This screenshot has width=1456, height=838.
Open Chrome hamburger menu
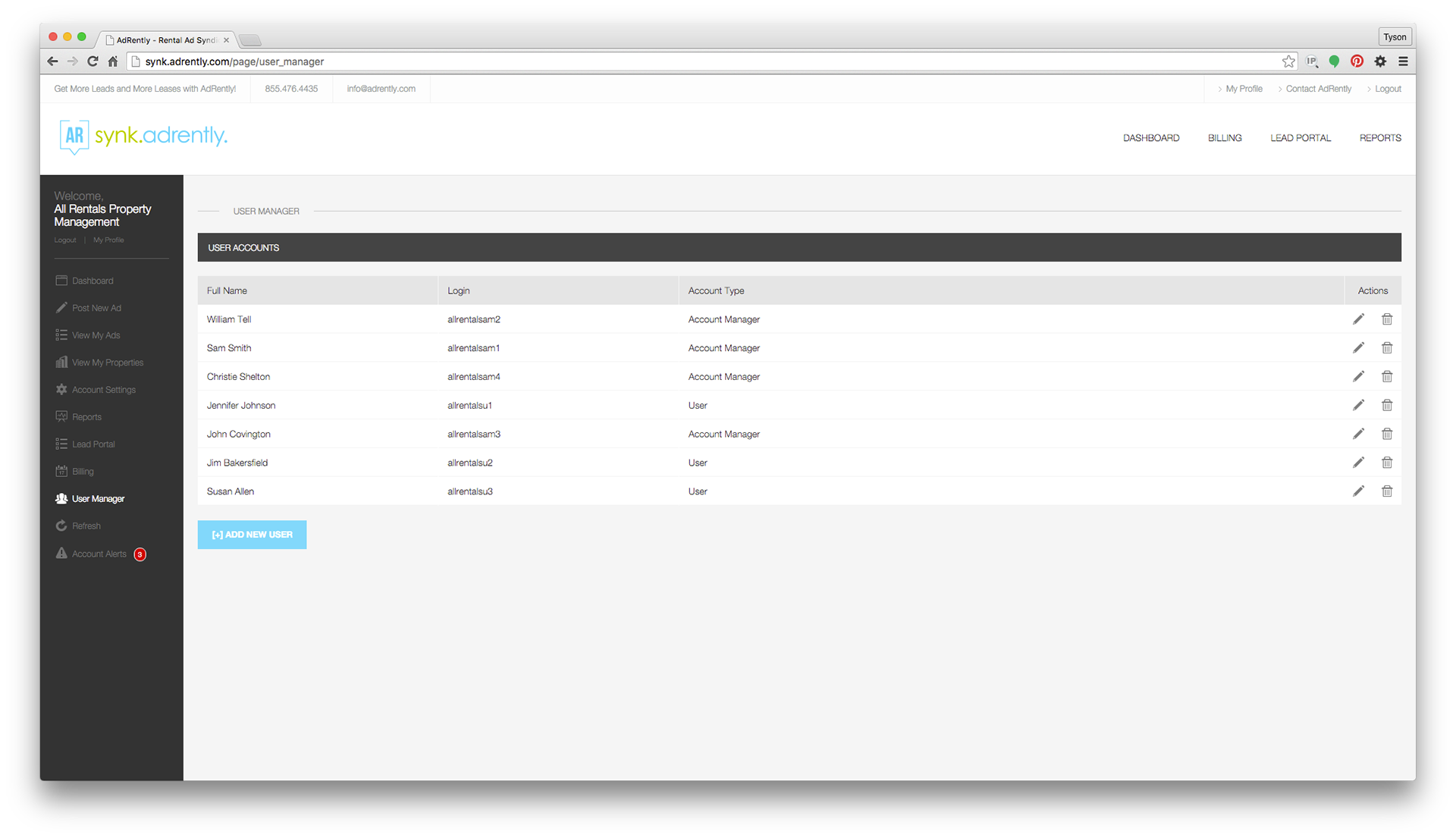pyautogui.click(x=1403, y=61)
